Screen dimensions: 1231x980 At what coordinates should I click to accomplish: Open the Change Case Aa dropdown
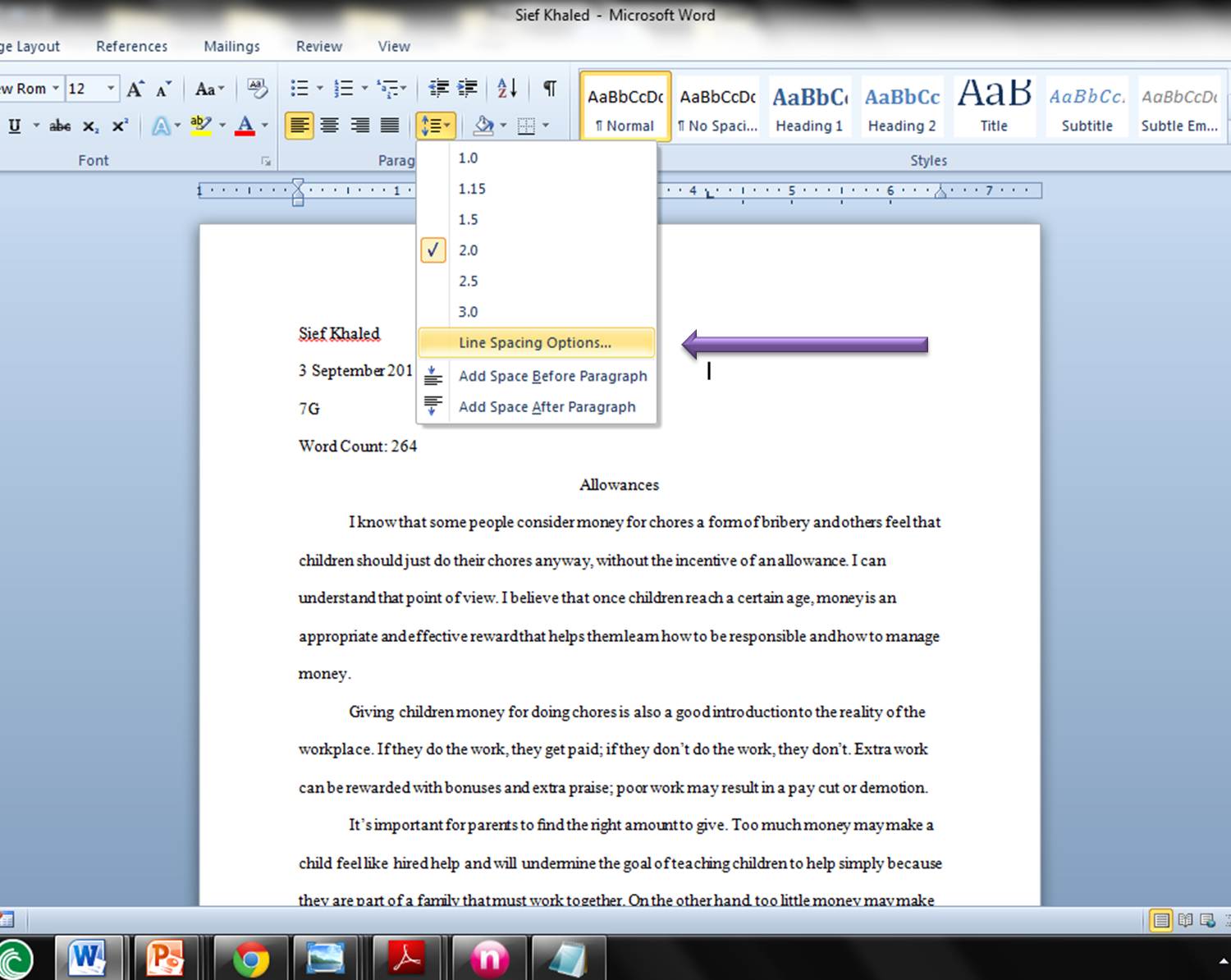(x=210, y=89)
